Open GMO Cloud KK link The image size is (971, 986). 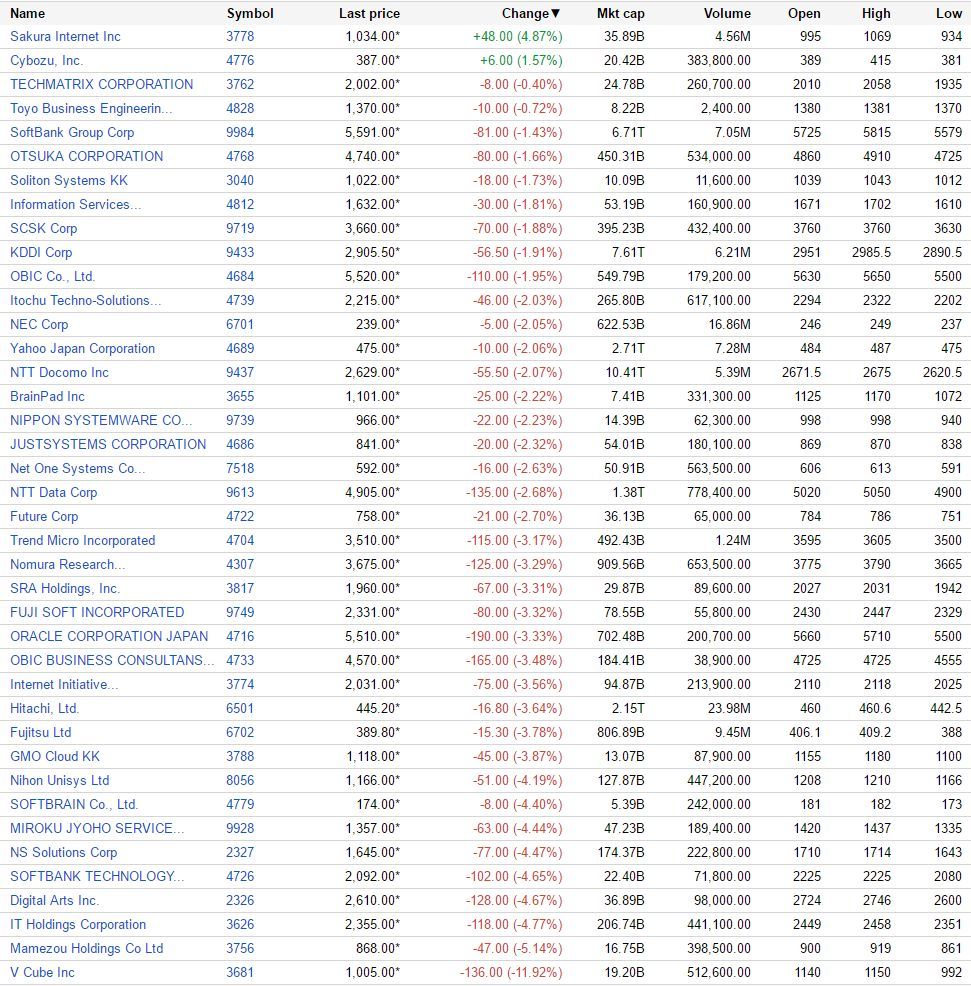[55, 756]
